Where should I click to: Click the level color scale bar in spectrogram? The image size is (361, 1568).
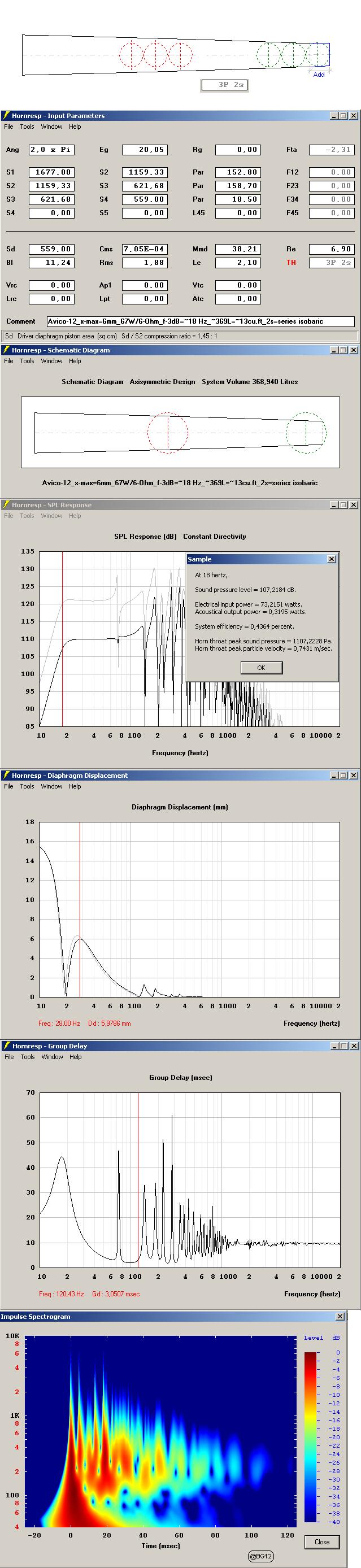tap(311, 1436)
